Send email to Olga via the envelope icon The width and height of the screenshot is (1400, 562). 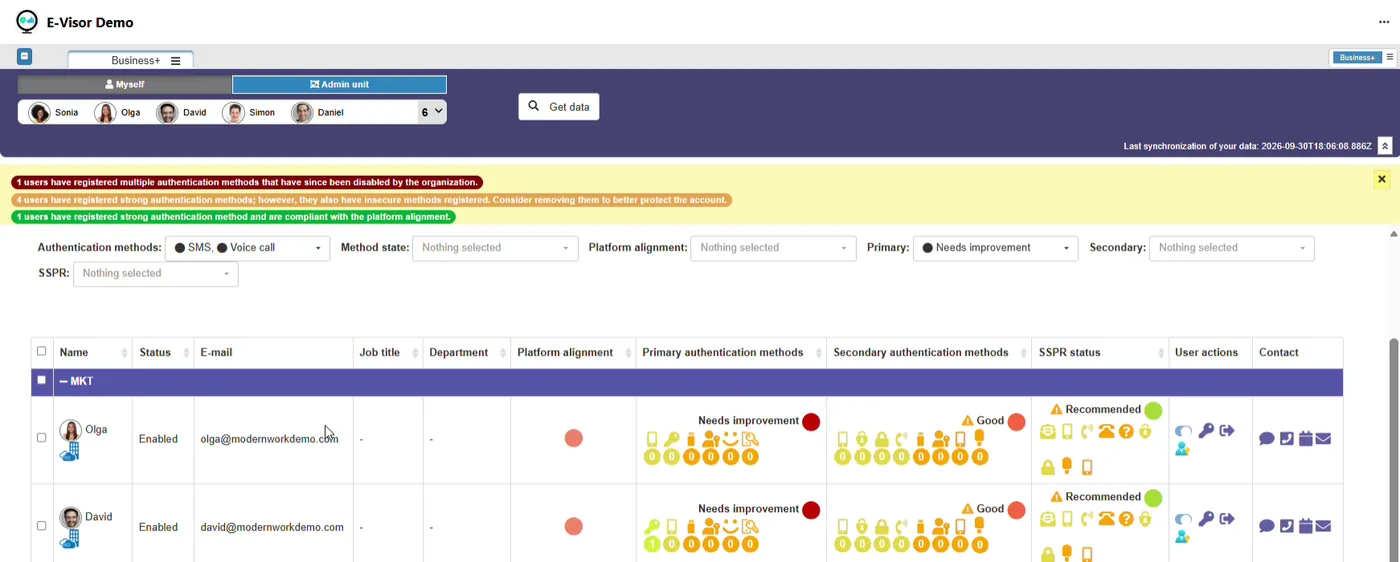pos(1323,439)
